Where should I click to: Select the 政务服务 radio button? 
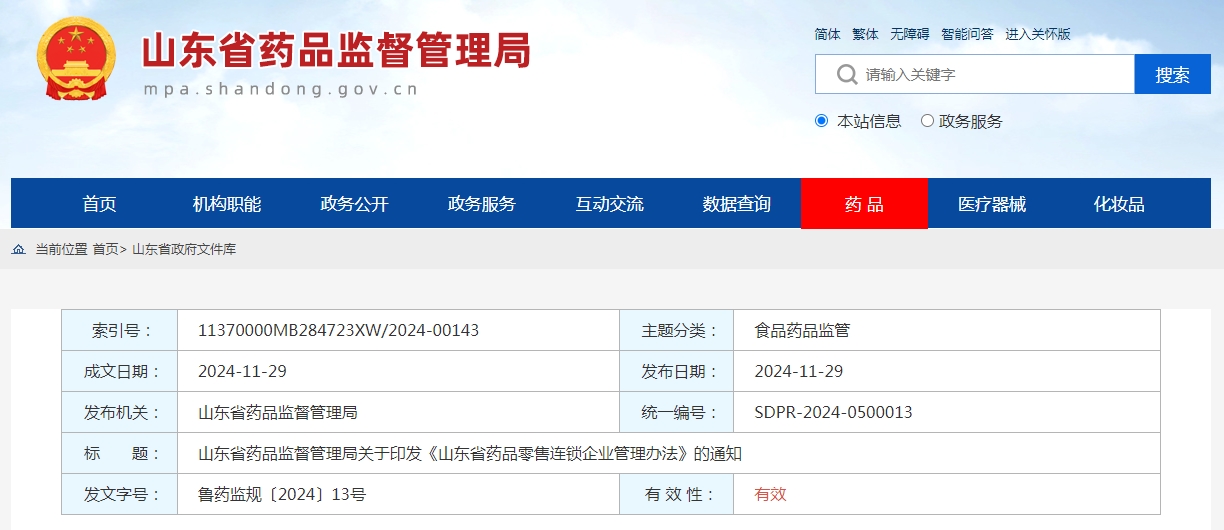[x=927, y=121]
